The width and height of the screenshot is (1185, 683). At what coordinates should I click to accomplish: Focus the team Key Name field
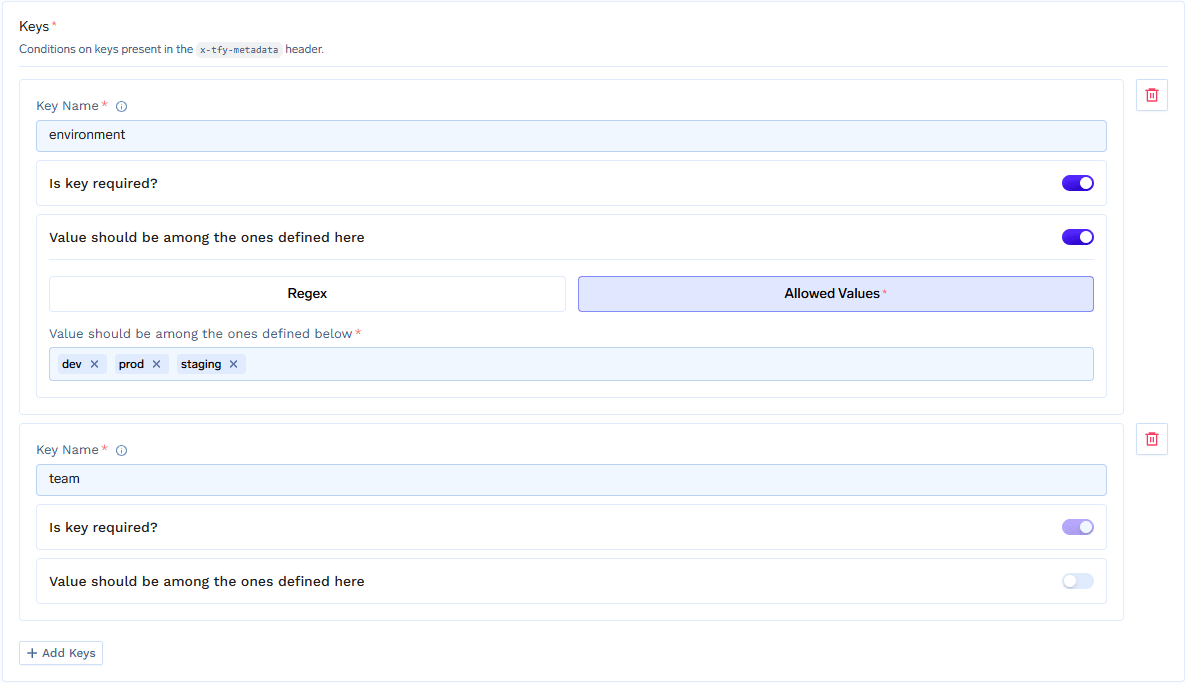(x=571, y=480)
